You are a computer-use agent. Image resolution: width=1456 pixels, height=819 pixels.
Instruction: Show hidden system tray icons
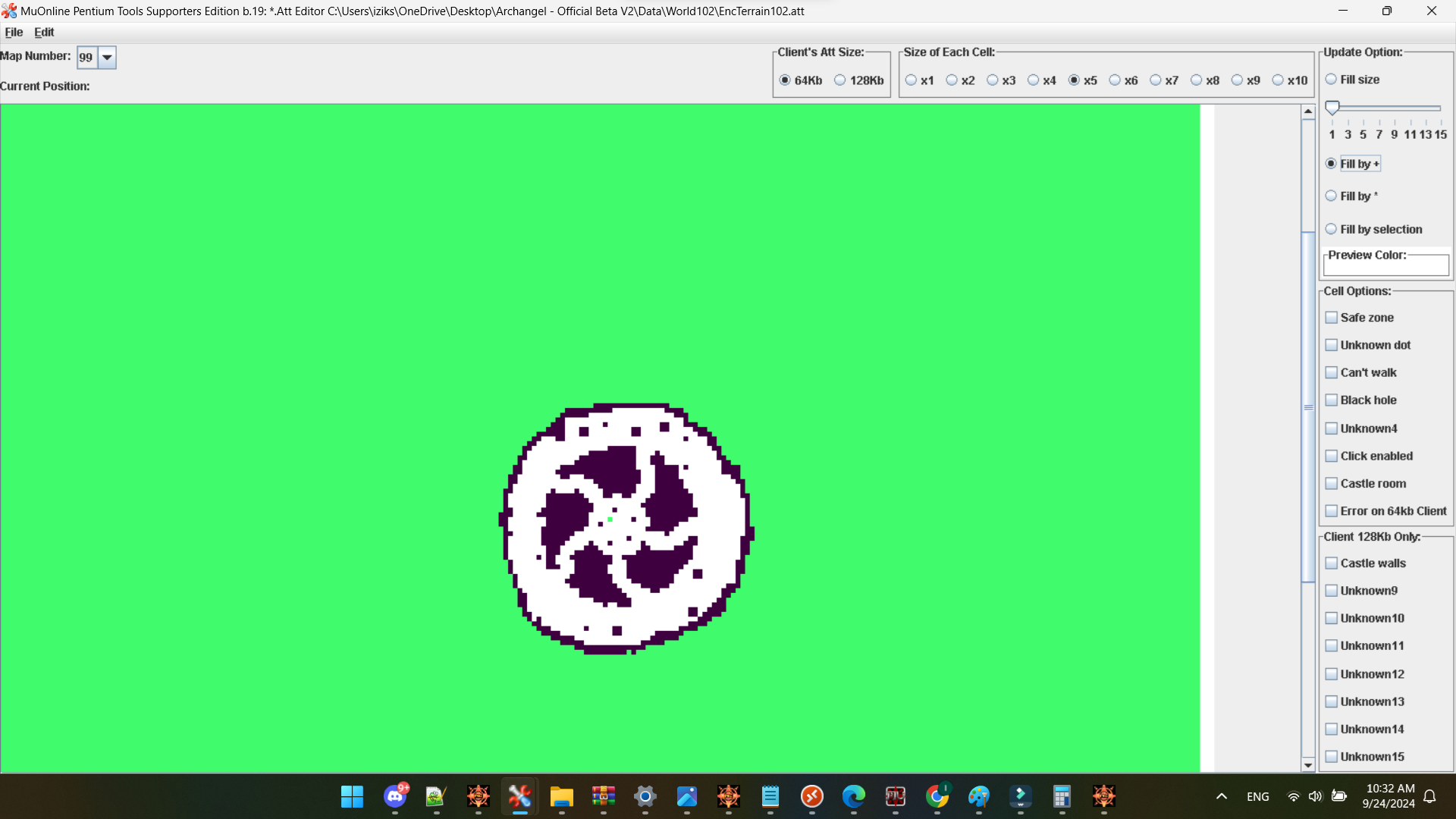point(1222,796)
